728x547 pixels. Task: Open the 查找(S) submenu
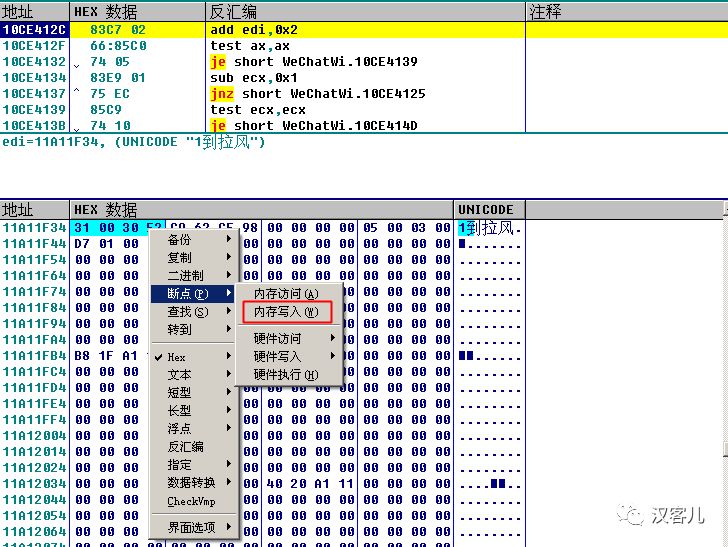(194, 312)
